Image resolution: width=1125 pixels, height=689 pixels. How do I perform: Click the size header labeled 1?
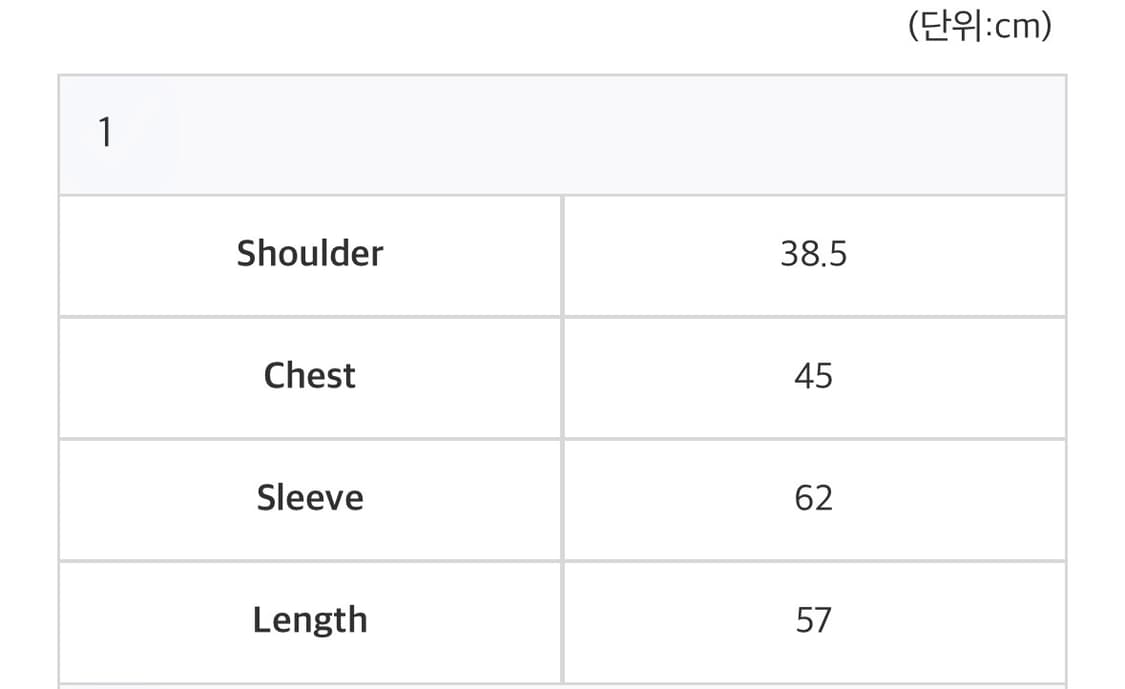(x=105, y=134)
